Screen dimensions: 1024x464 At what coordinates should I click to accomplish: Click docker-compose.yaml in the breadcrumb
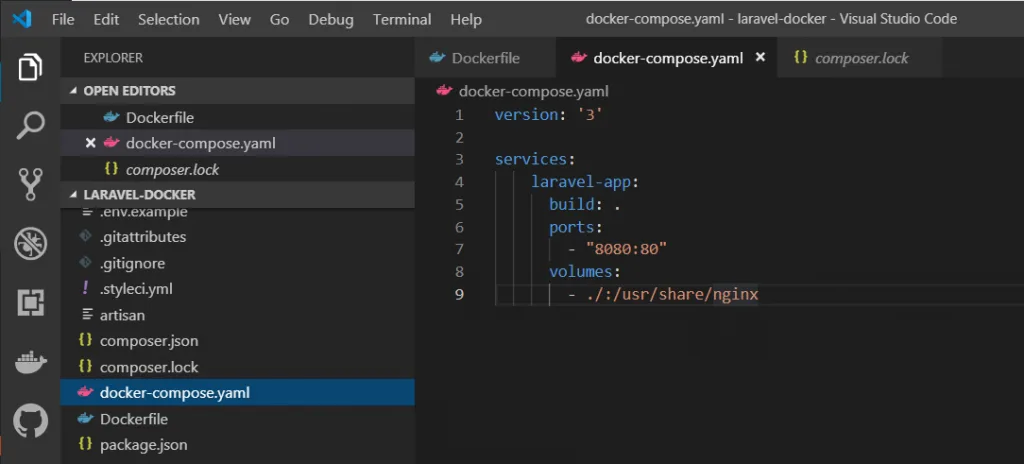tap(534, 91)
